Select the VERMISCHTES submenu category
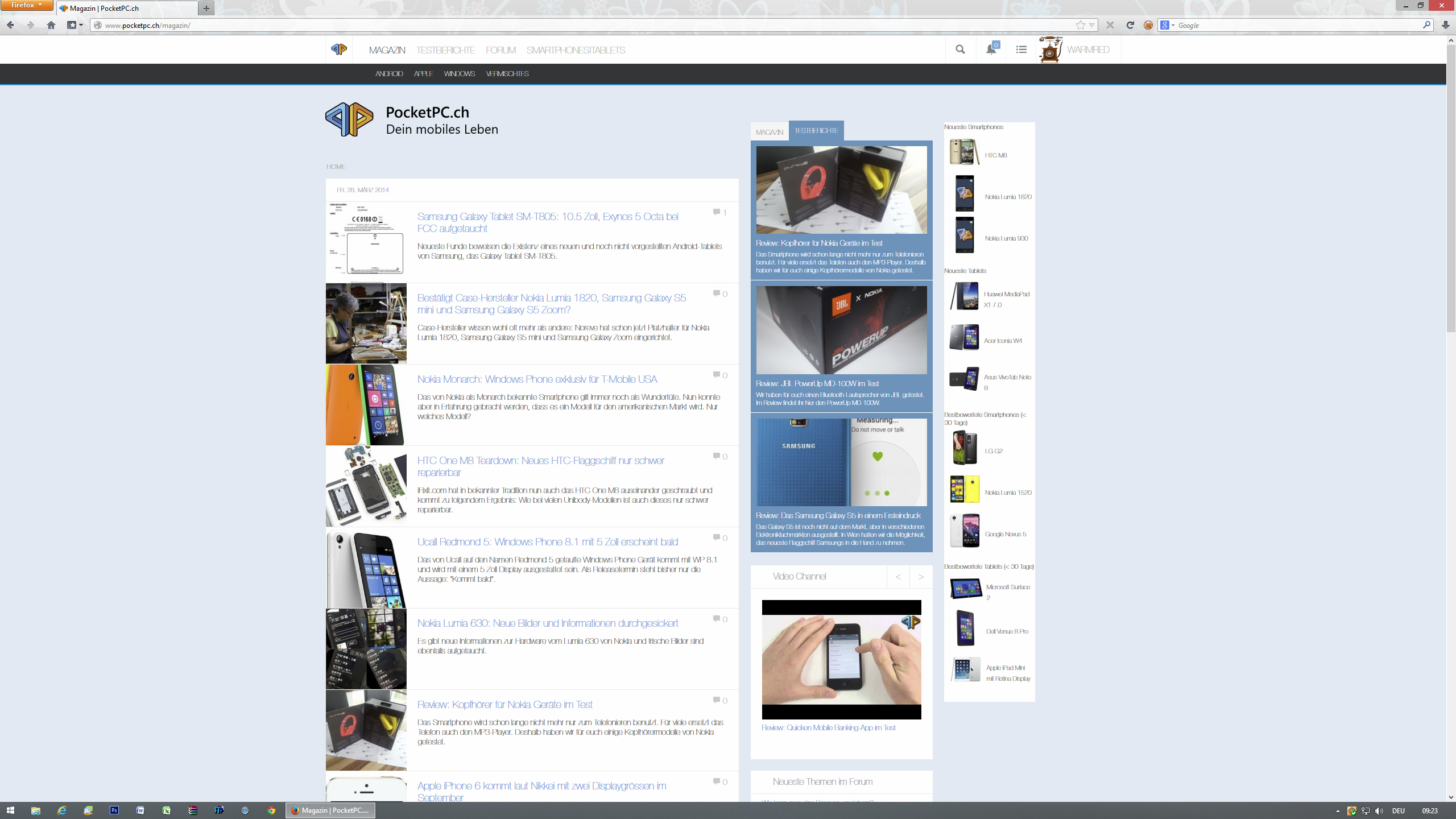 (507, 74)
